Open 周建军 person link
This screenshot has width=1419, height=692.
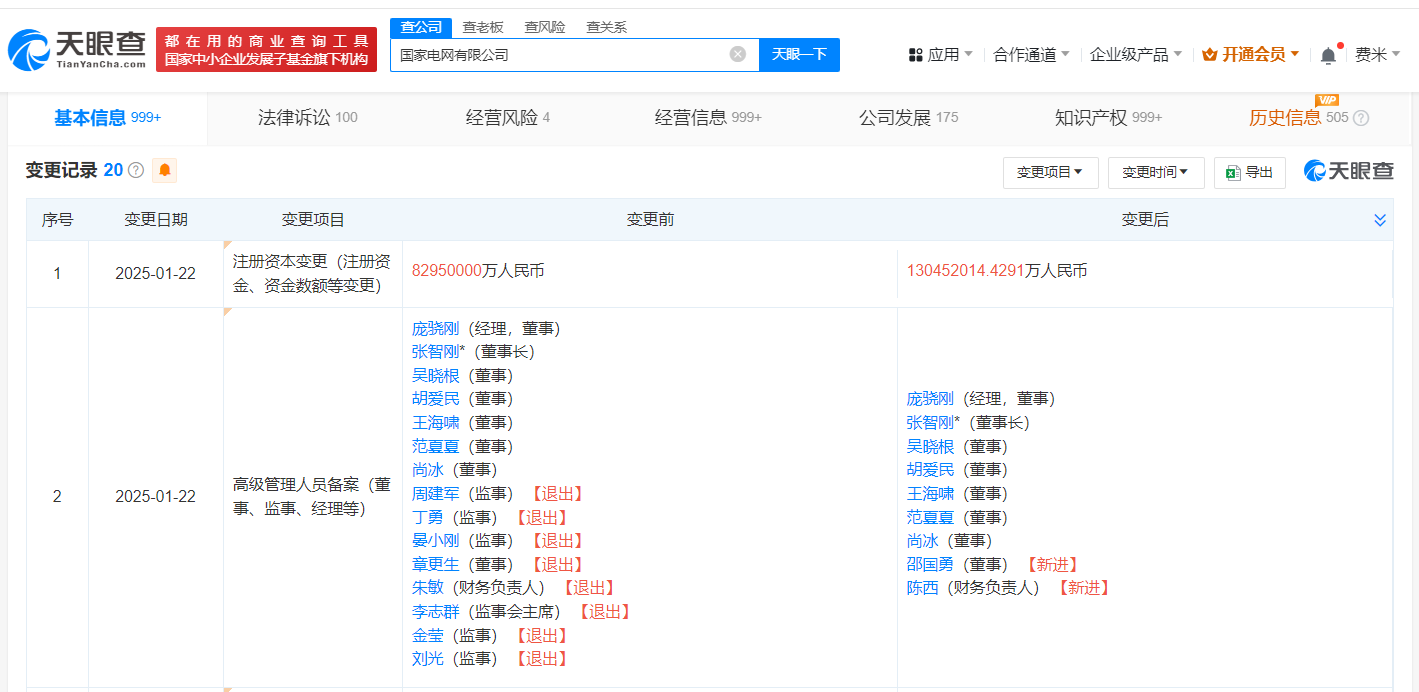(436, 493)
